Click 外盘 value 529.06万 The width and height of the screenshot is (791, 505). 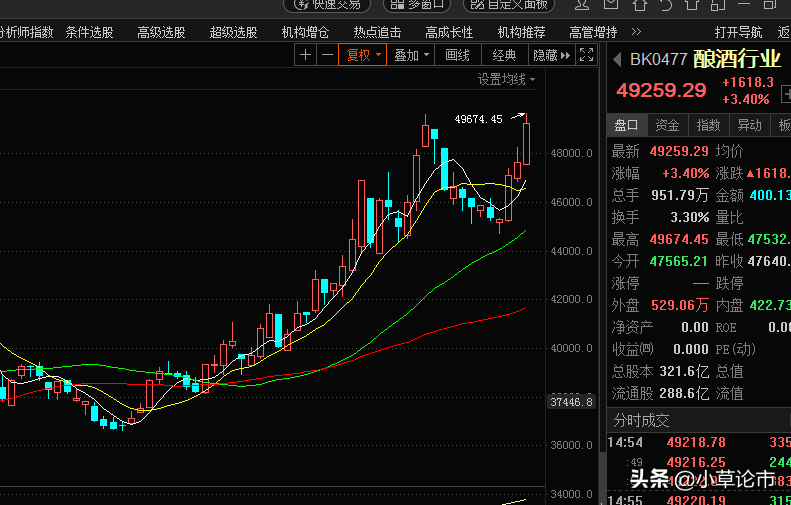680,305
